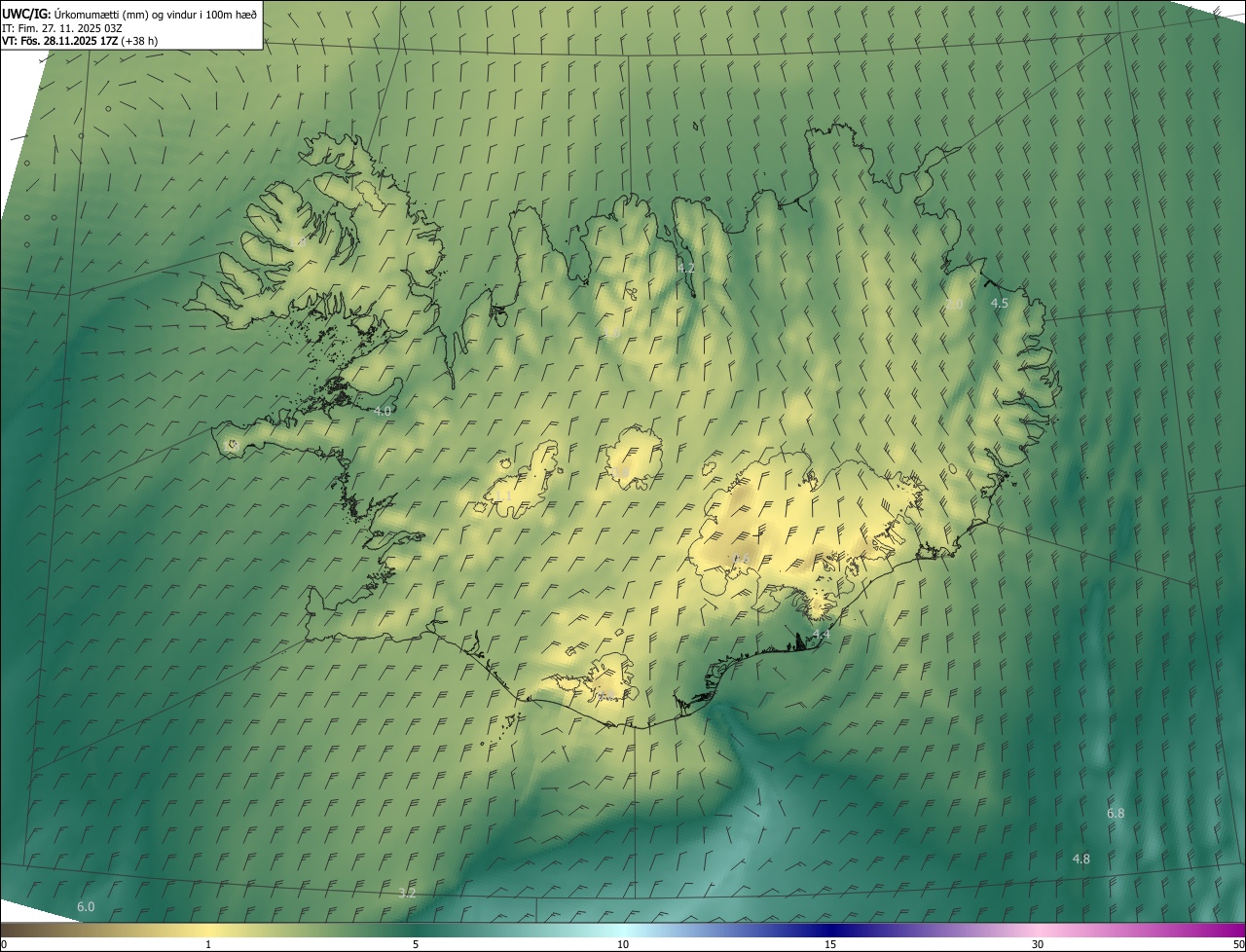1246x952 pixels.
Task: Click the 10 tick label on the color bar
Action: pos(623,944)
